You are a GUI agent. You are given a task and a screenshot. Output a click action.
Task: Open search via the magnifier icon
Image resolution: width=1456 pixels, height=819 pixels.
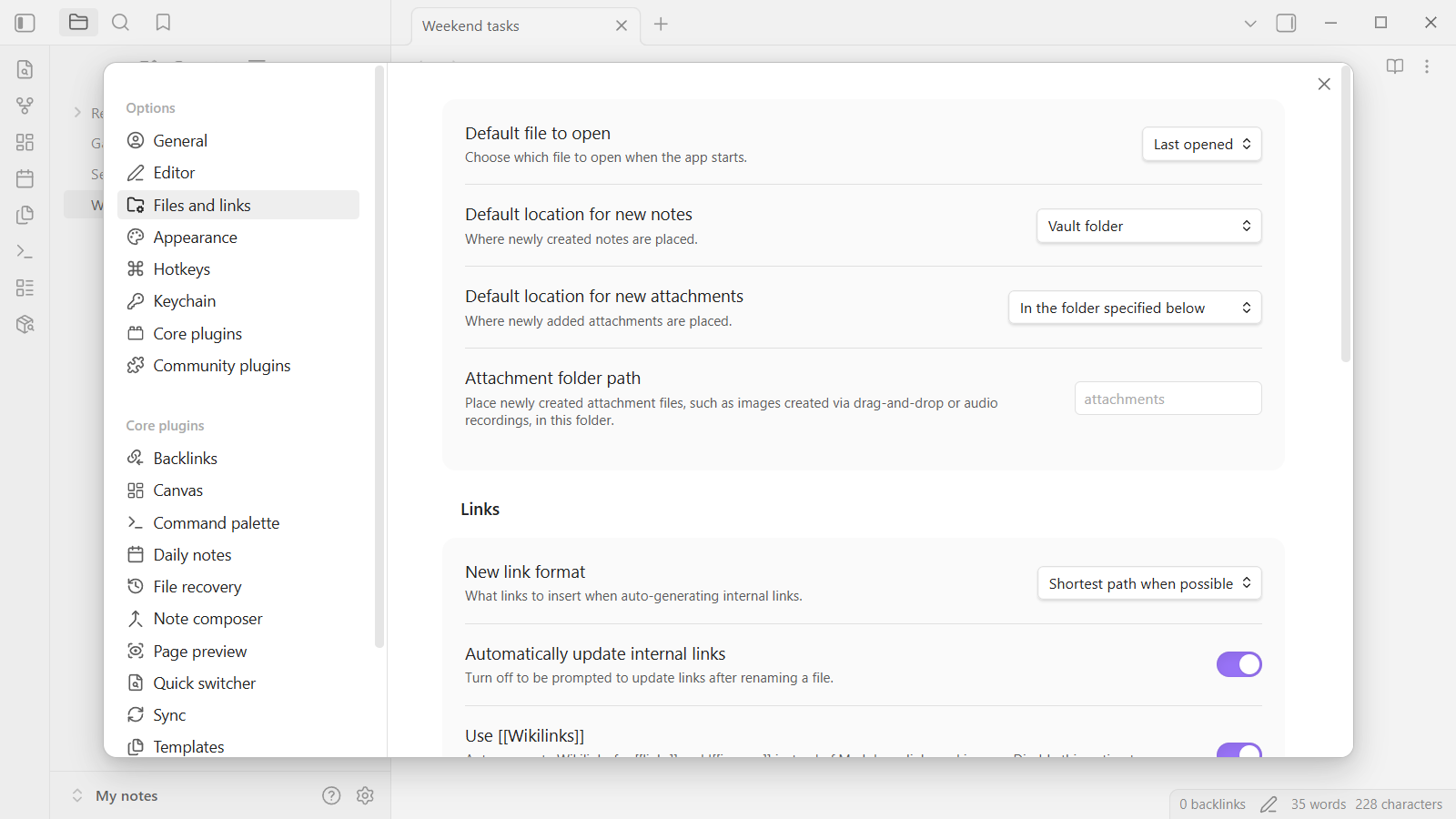(120, 23)
